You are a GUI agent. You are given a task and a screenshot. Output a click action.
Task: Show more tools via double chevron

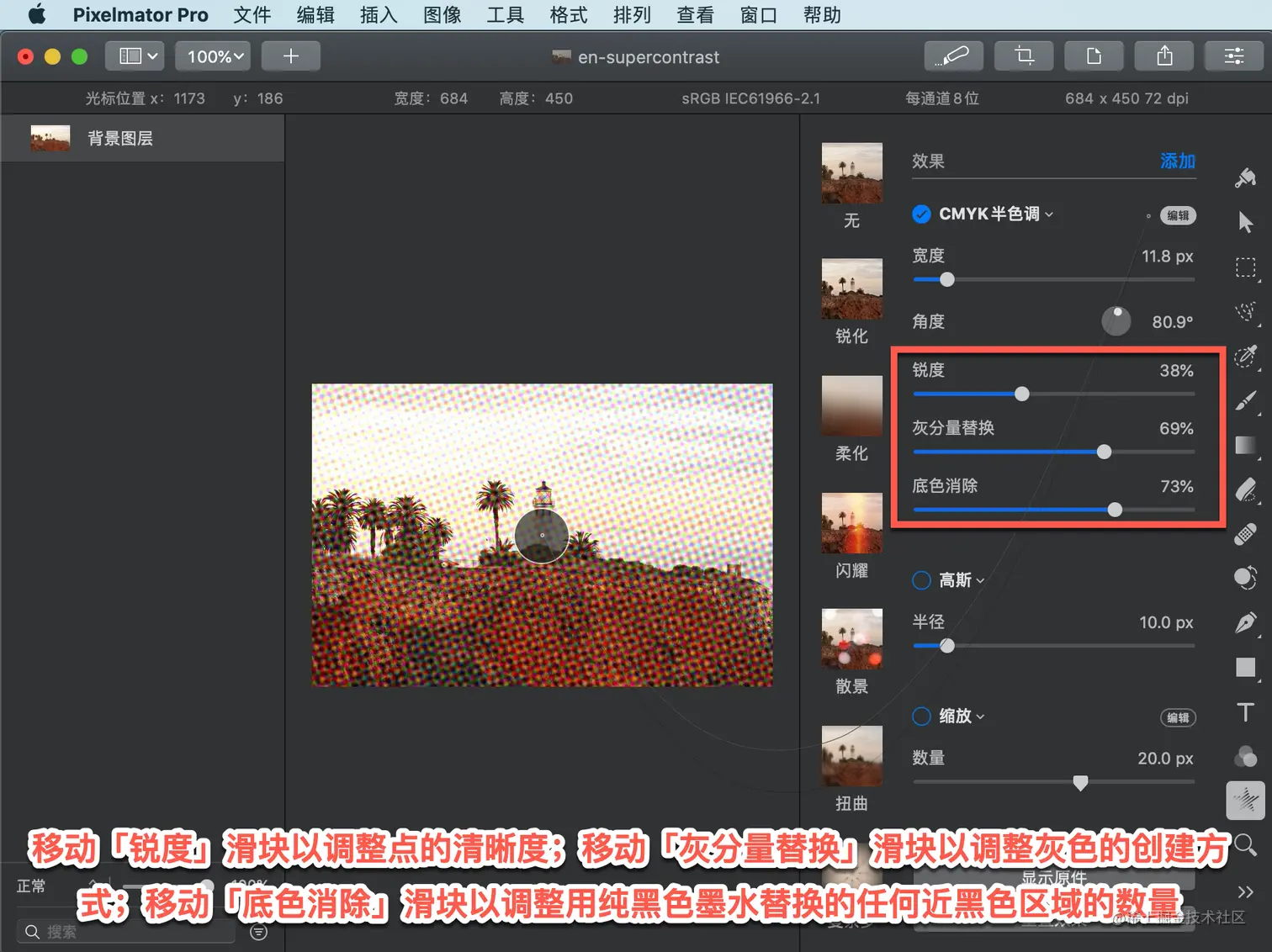coord(1246,891)
